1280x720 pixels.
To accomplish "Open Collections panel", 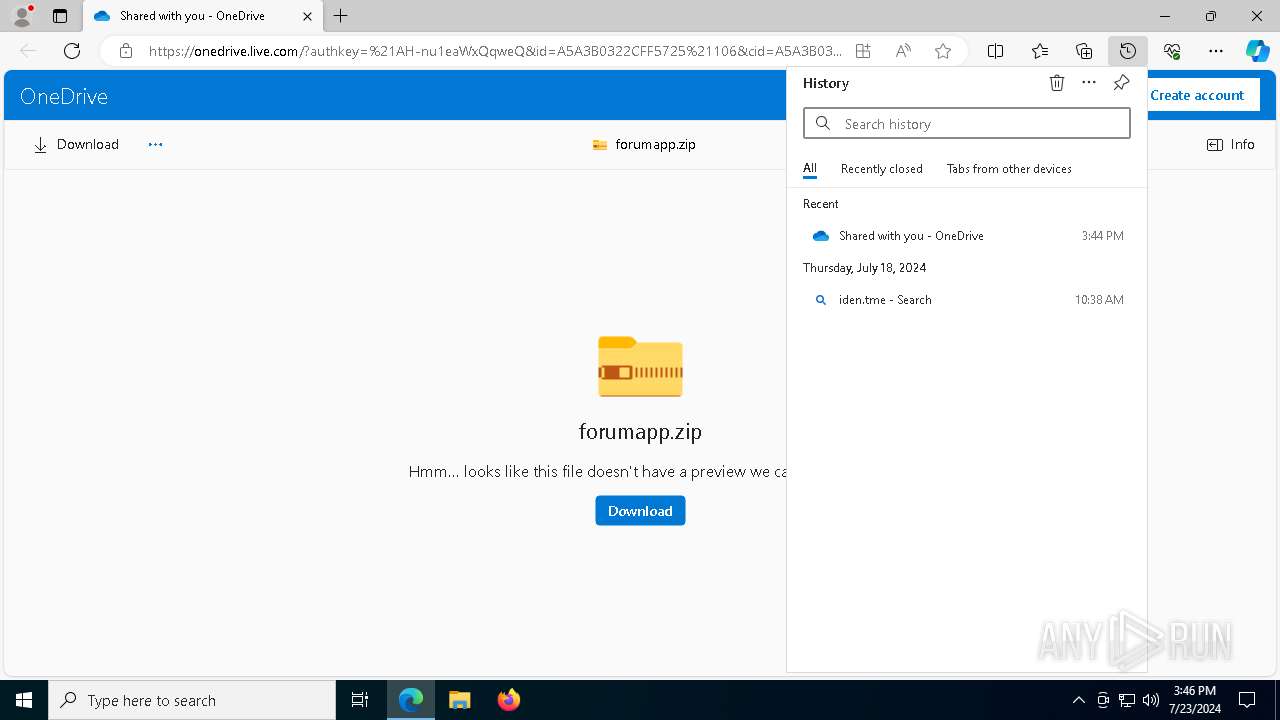I will 1084,51.
